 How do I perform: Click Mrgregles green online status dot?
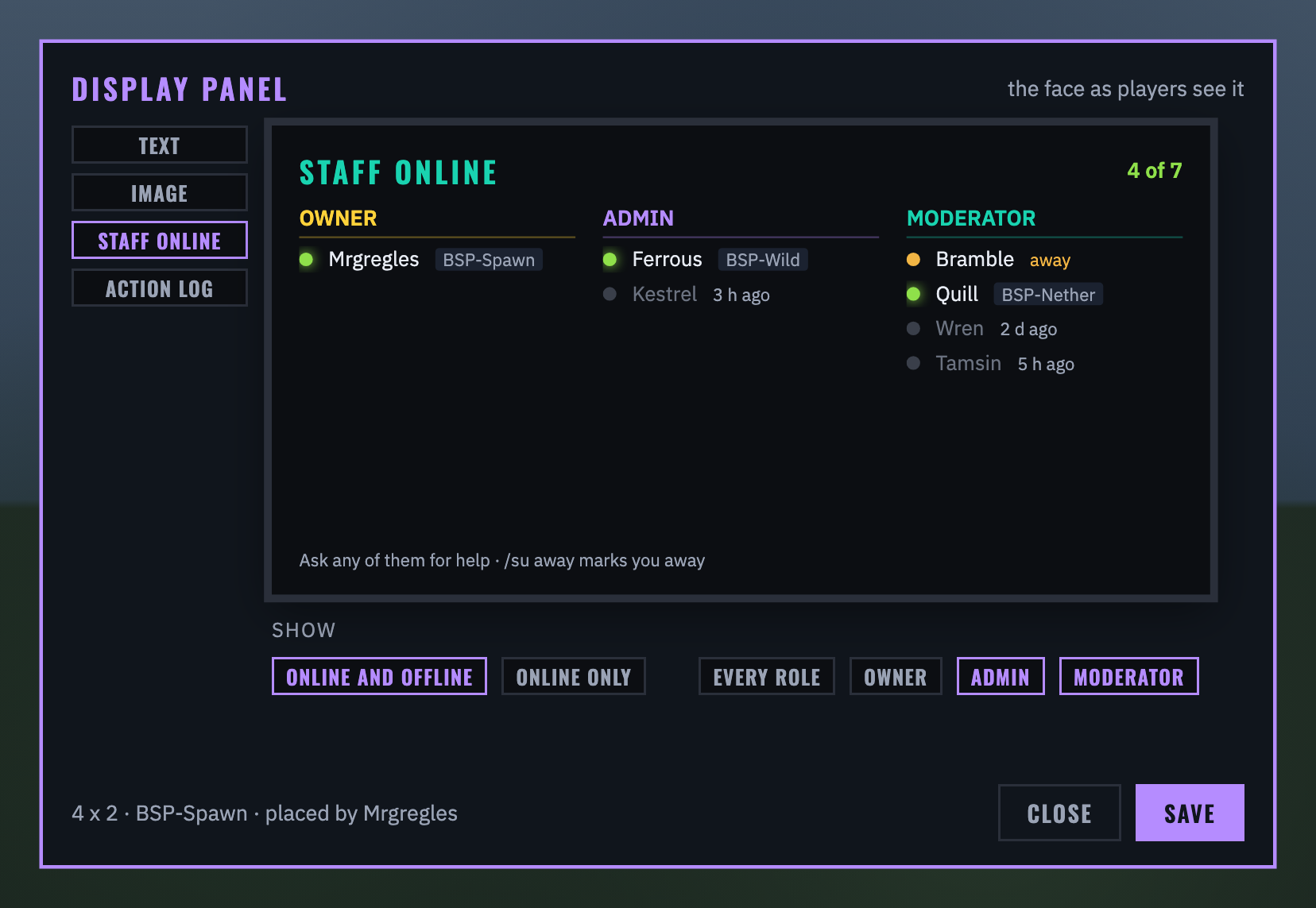pos(306,259)
